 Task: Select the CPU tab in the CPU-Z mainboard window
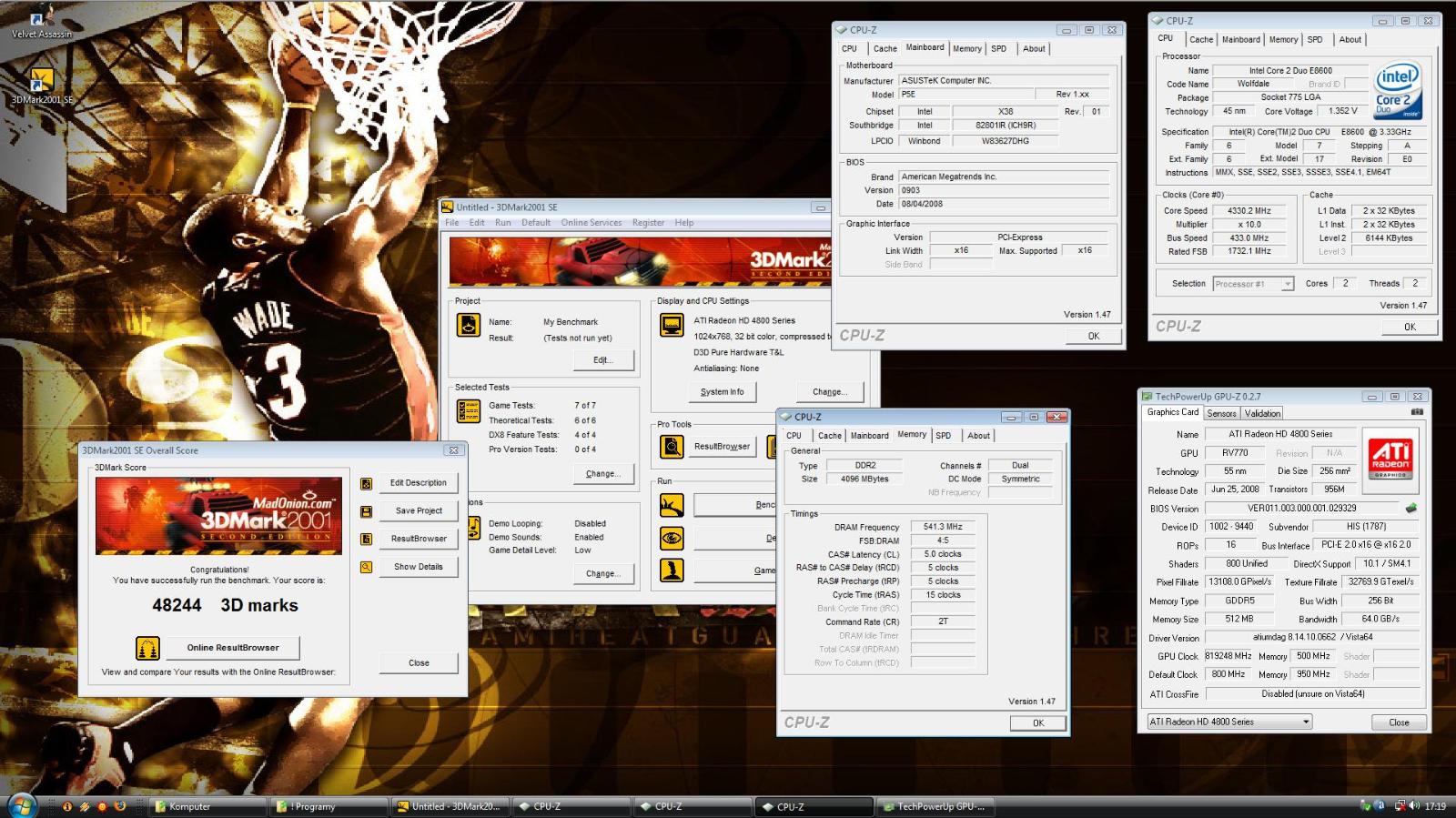pos(849,49)
